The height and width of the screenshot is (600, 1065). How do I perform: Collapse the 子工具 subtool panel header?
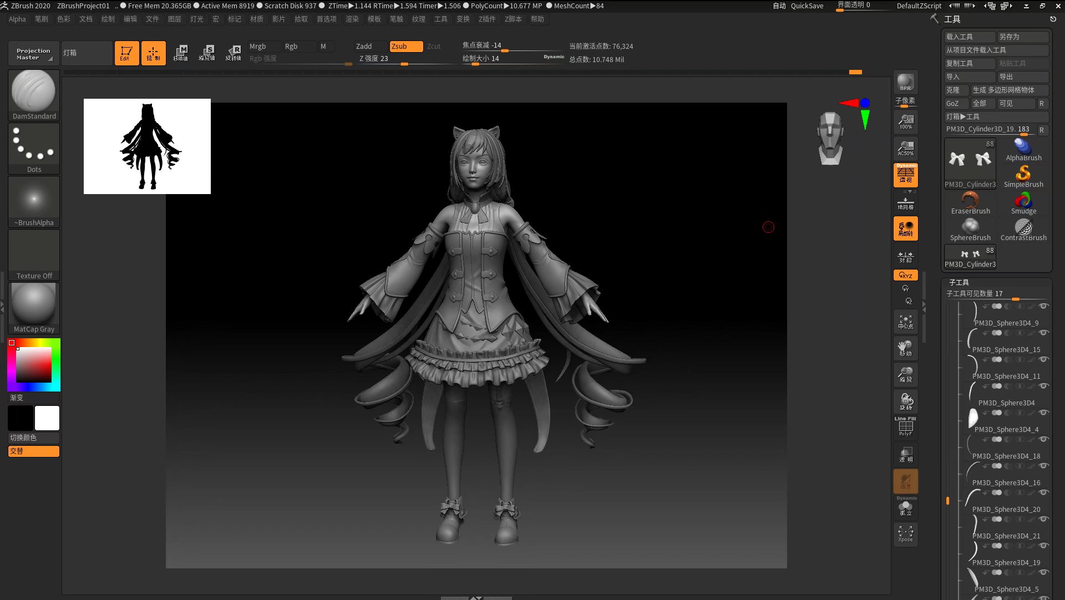(x=958, y=282)
